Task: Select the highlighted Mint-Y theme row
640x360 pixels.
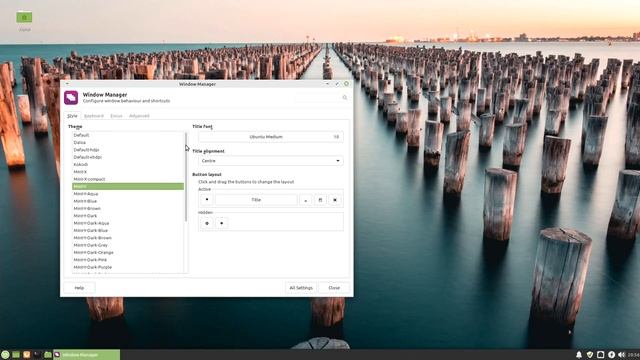Action: (x=128, y=187)
